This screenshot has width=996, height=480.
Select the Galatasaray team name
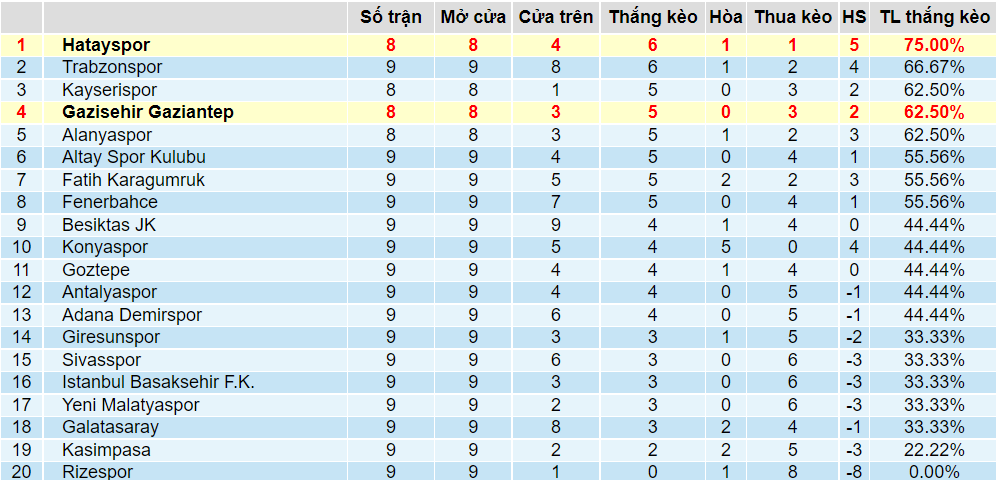[110, 427]
